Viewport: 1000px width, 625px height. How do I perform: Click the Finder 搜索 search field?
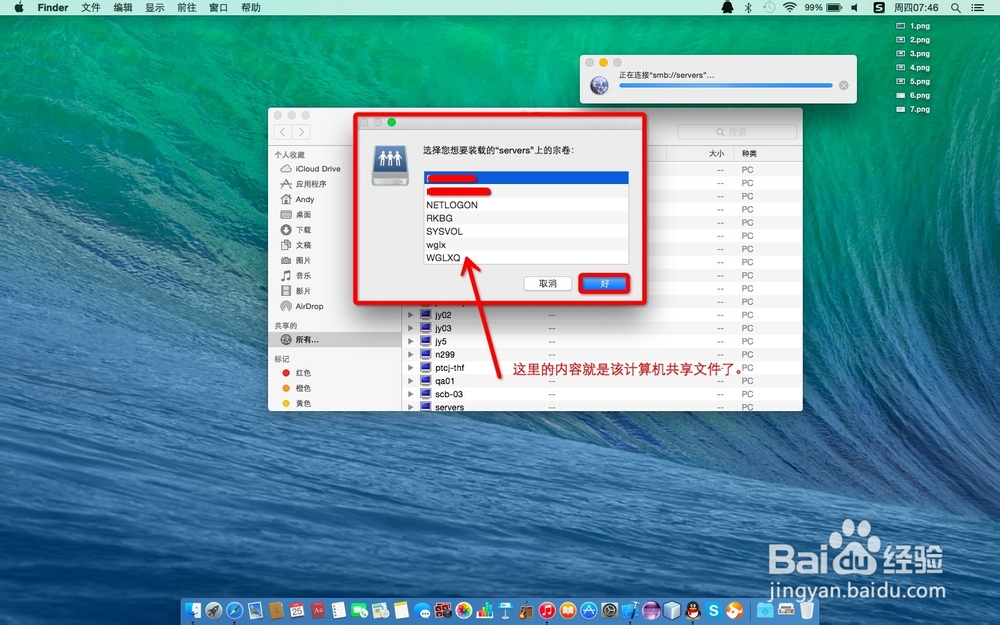click(737, 132)
